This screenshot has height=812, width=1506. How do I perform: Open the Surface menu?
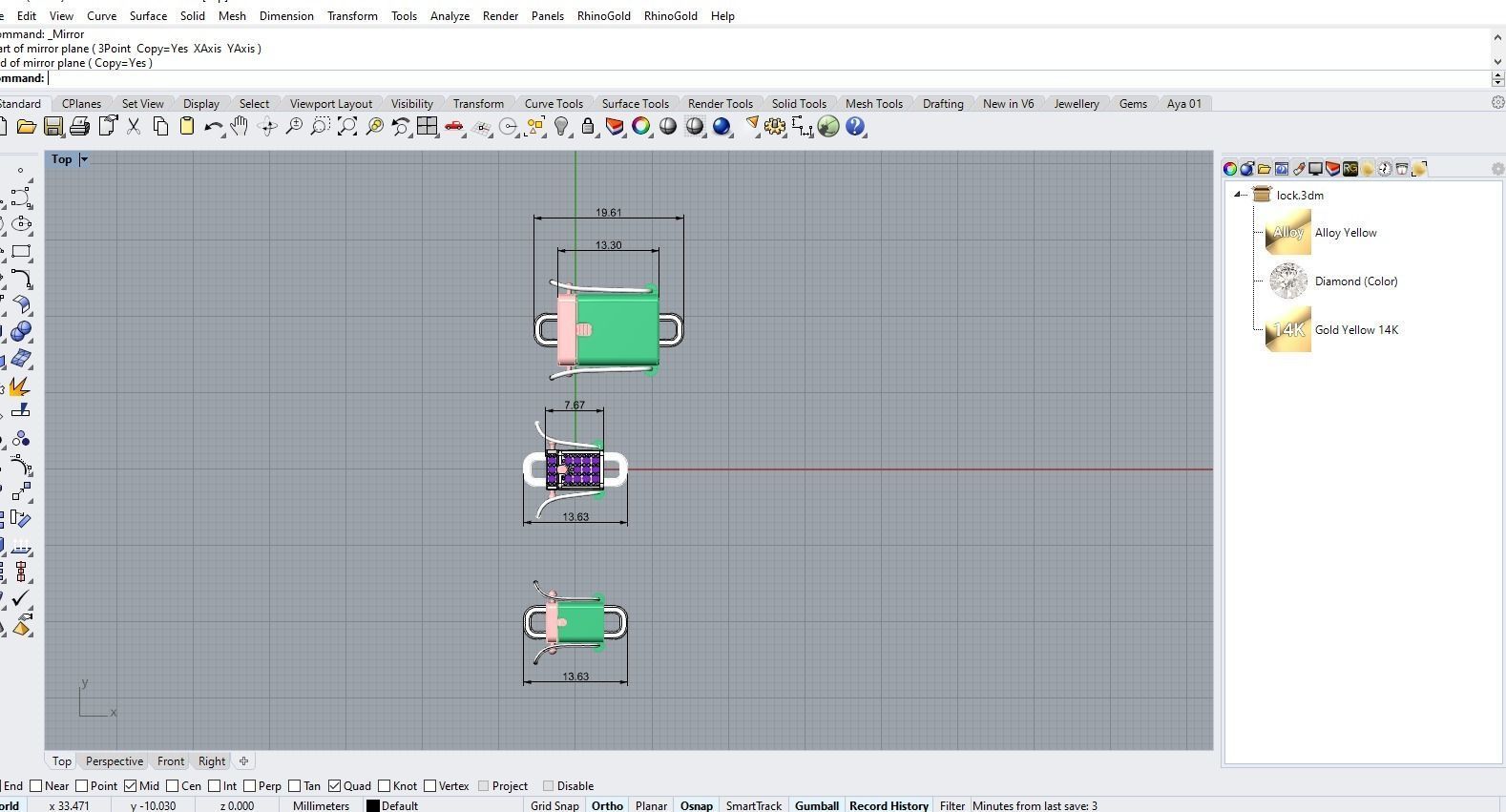[148, 16]
